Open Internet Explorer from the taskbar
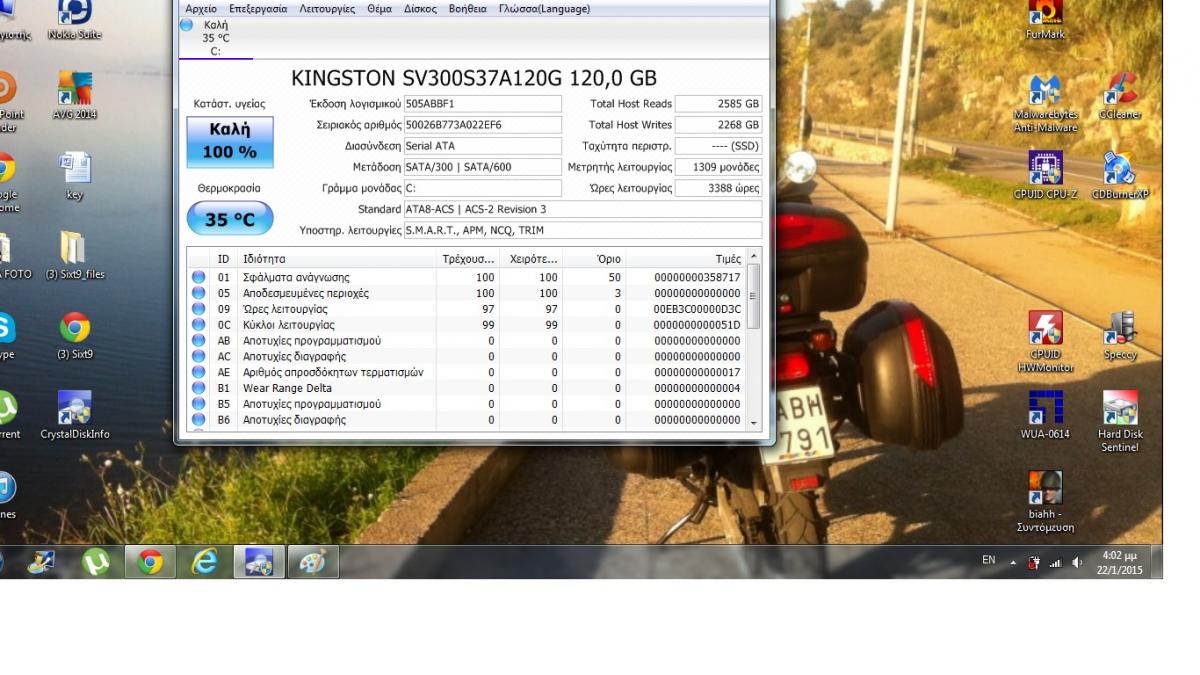 (205, 562)
